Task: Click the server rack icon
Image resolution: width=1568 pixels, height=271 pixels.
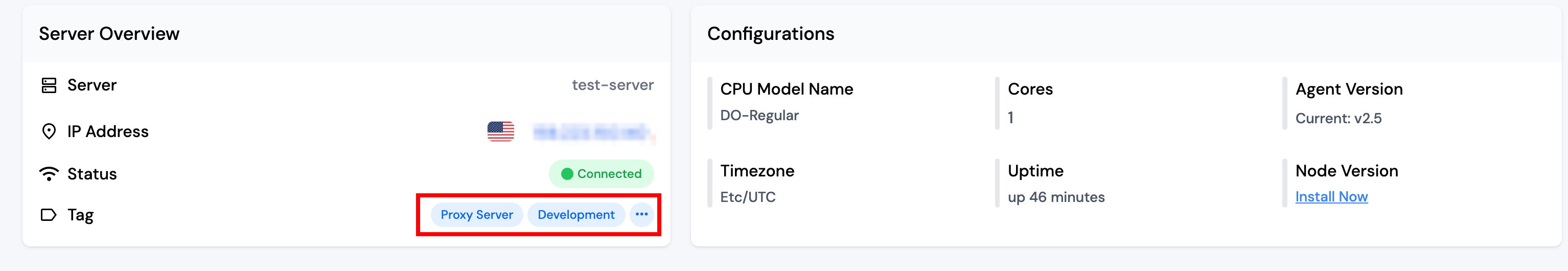Action: 49,85
